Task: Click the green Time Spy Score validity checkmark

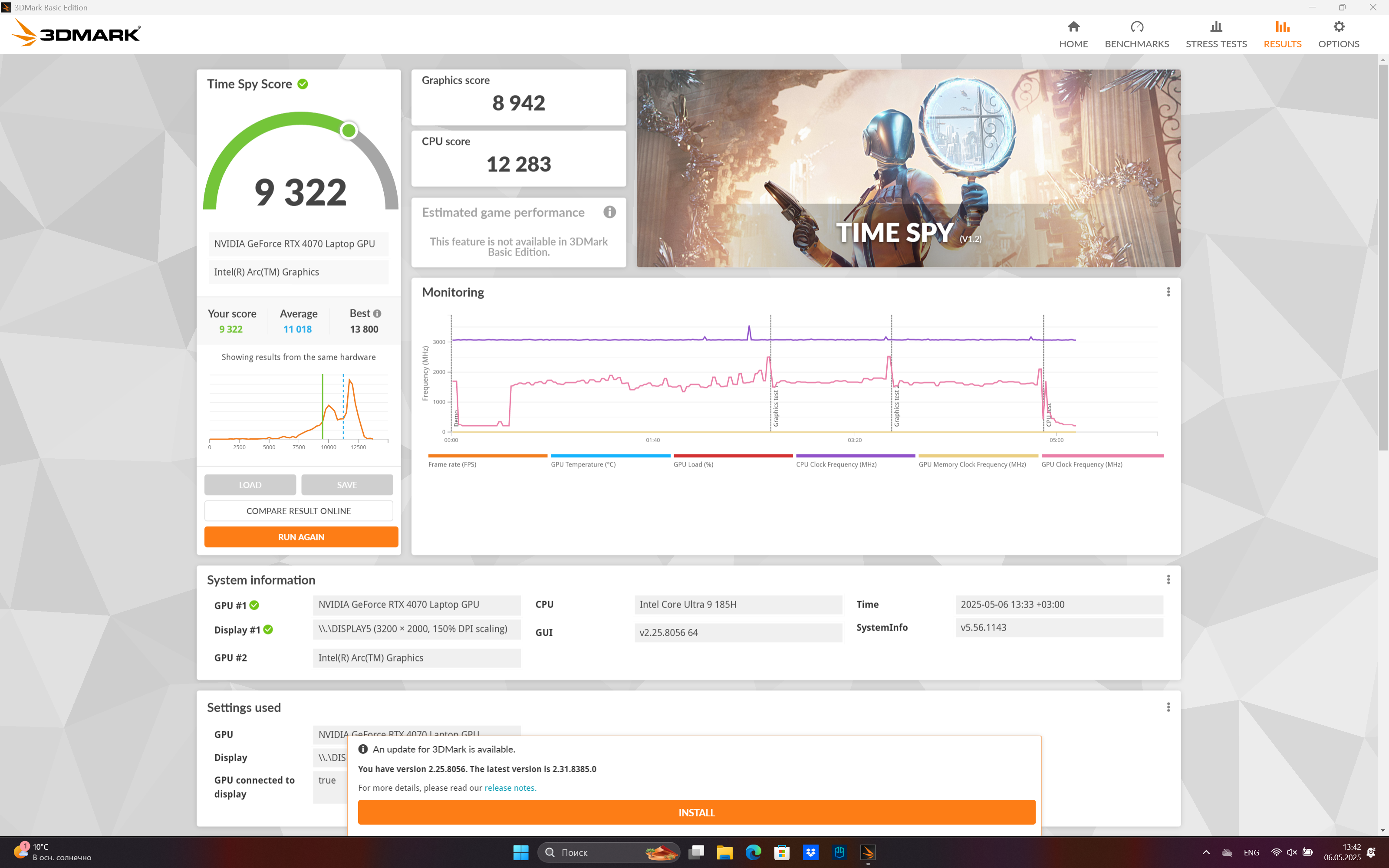Action: point(303,84)
